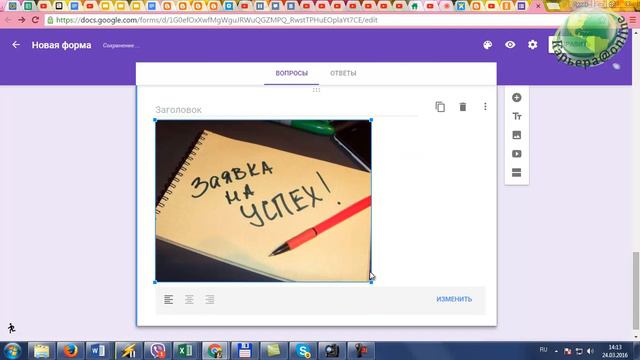
Task: Click the volume icon in system tray
Action: [x=590, y=351]
